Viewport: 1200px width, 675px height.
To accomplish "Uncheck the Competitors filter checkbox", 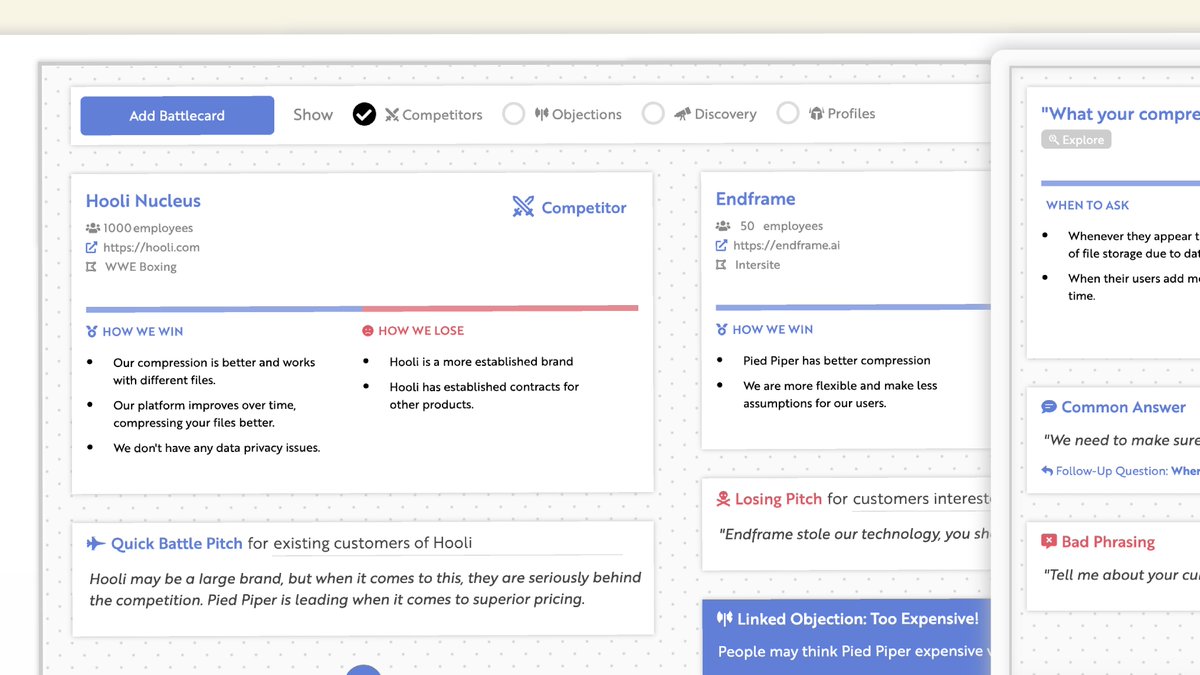I will [x=364, y=114].
